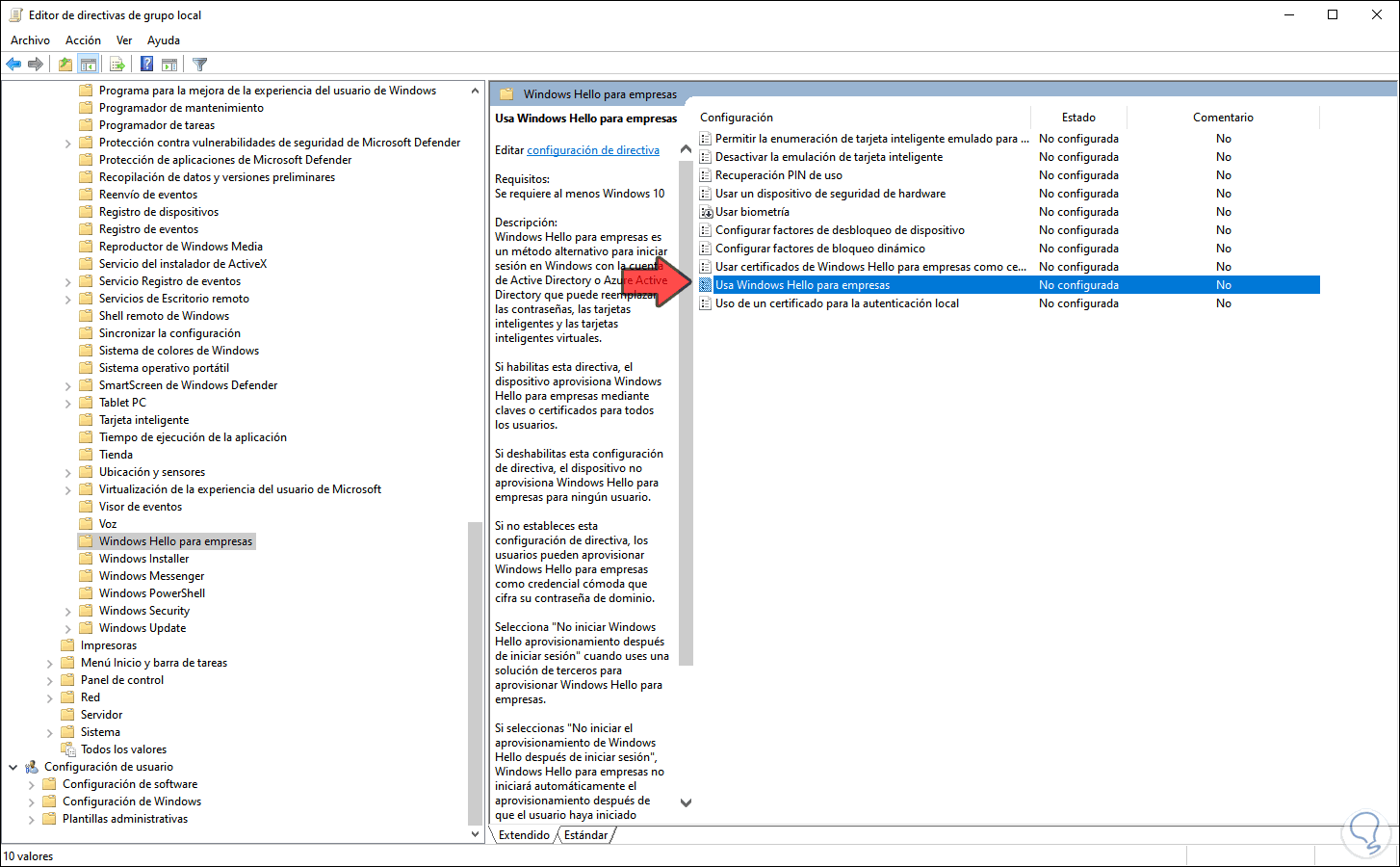This screenshot has width=1400, height=867.
Task: Expand Protección contra vulnerabilidades de seguridad node
Action: click(x=68, y=144)
